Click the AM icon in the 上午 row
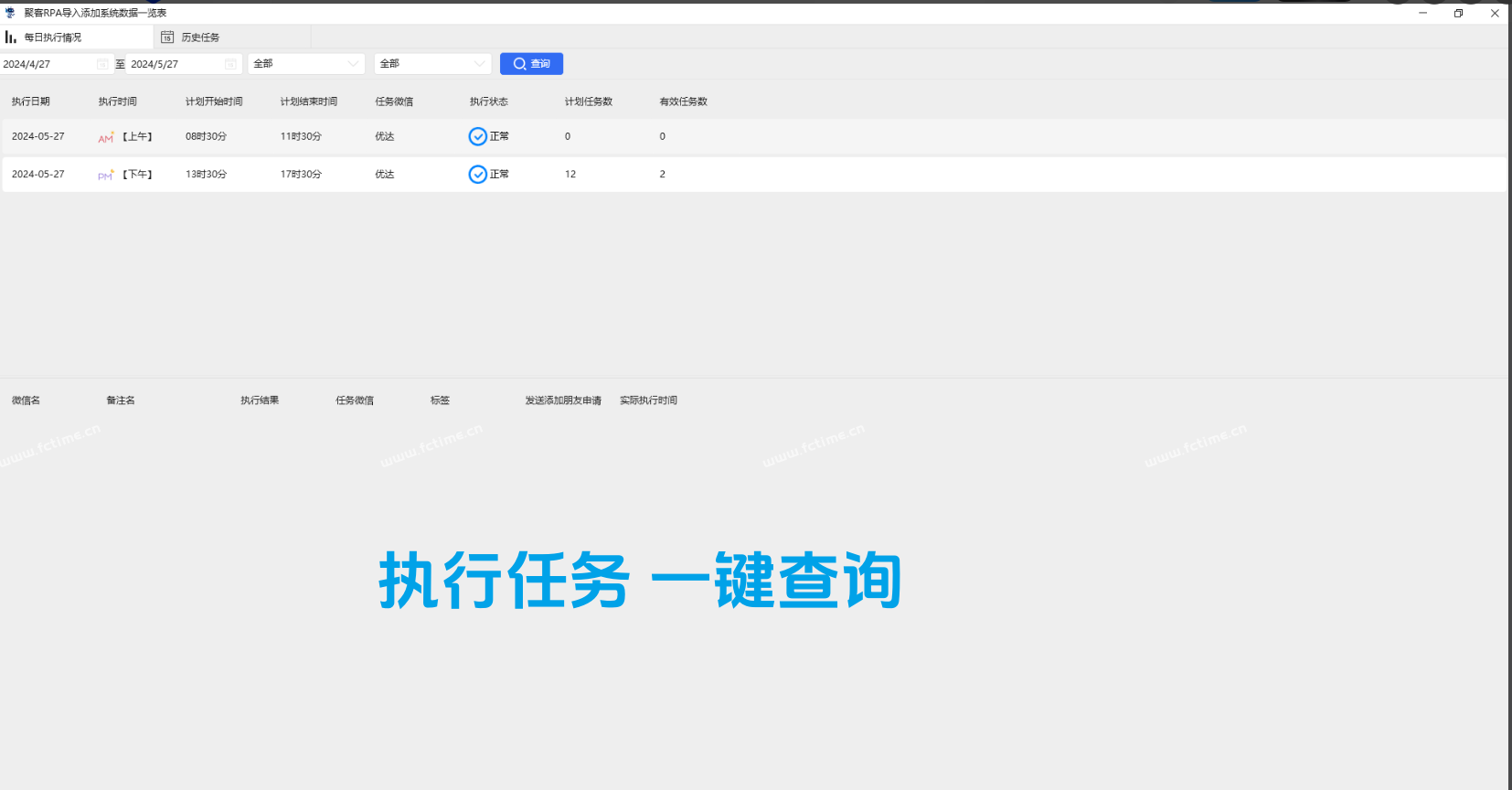 point(106,137)
